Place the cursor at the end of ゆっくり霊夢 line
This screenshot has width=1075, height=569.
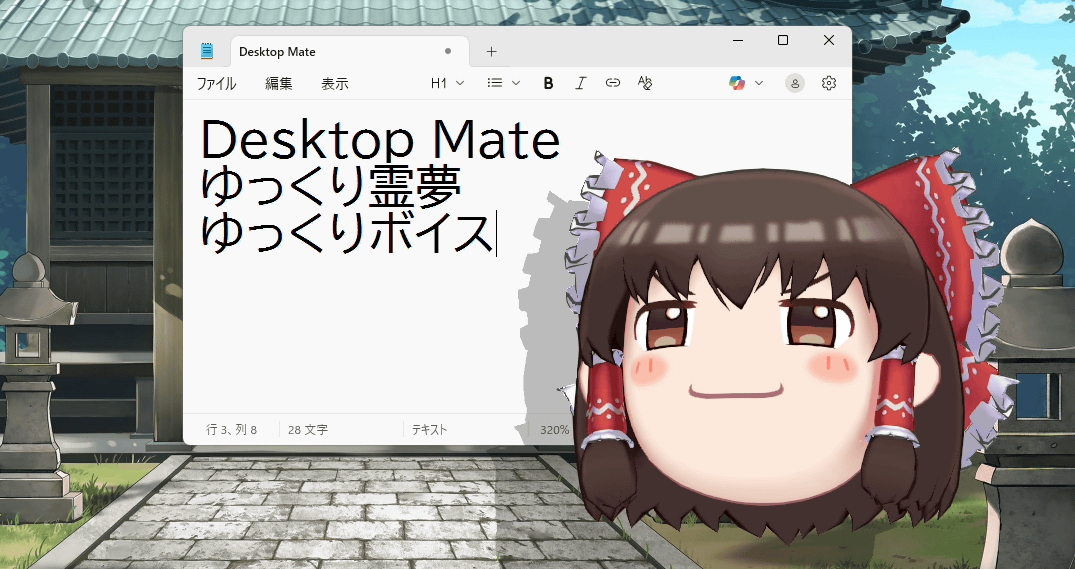click(464, 186)
